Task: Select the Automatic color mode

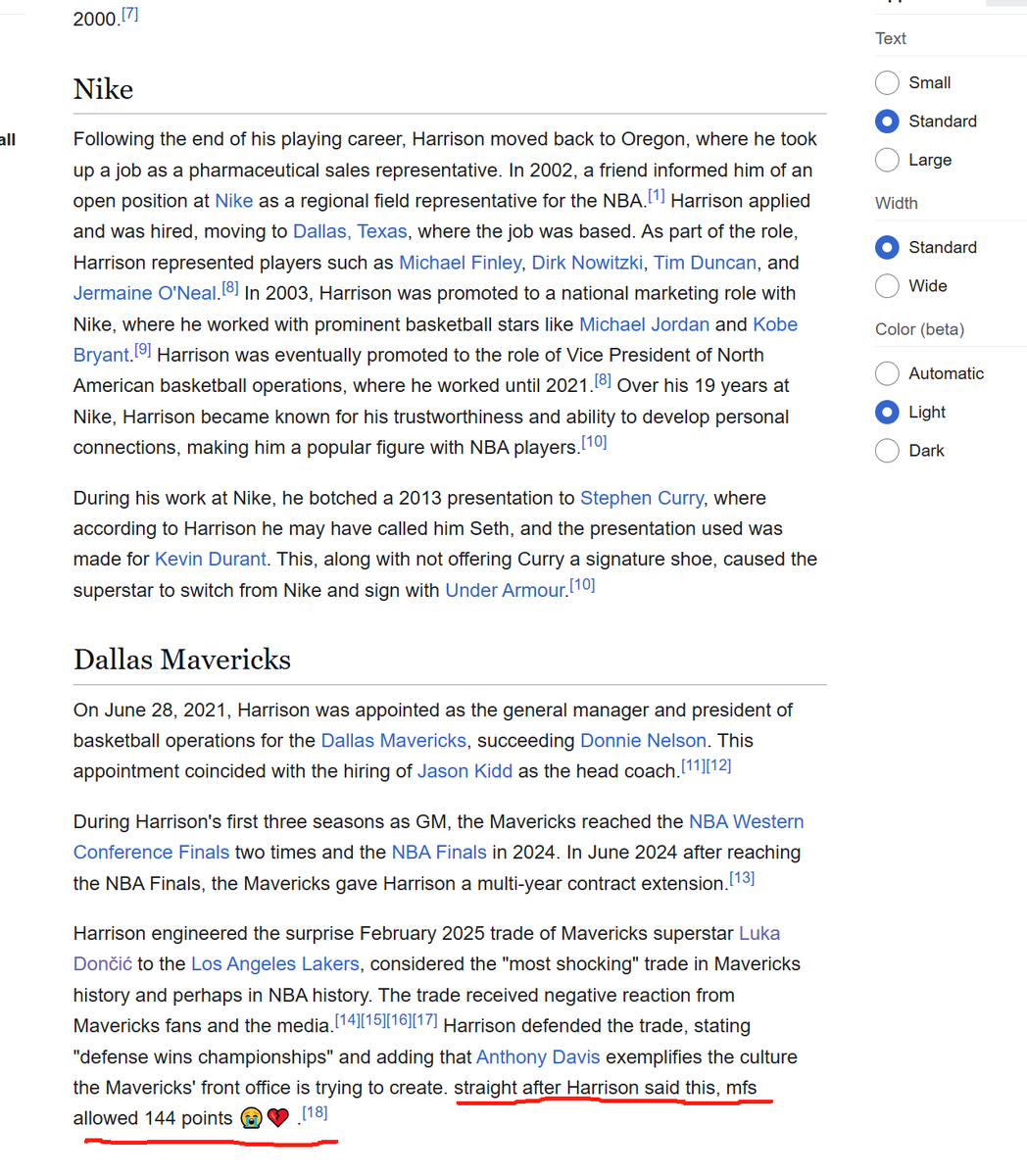Action: click(x=887, y=373)
